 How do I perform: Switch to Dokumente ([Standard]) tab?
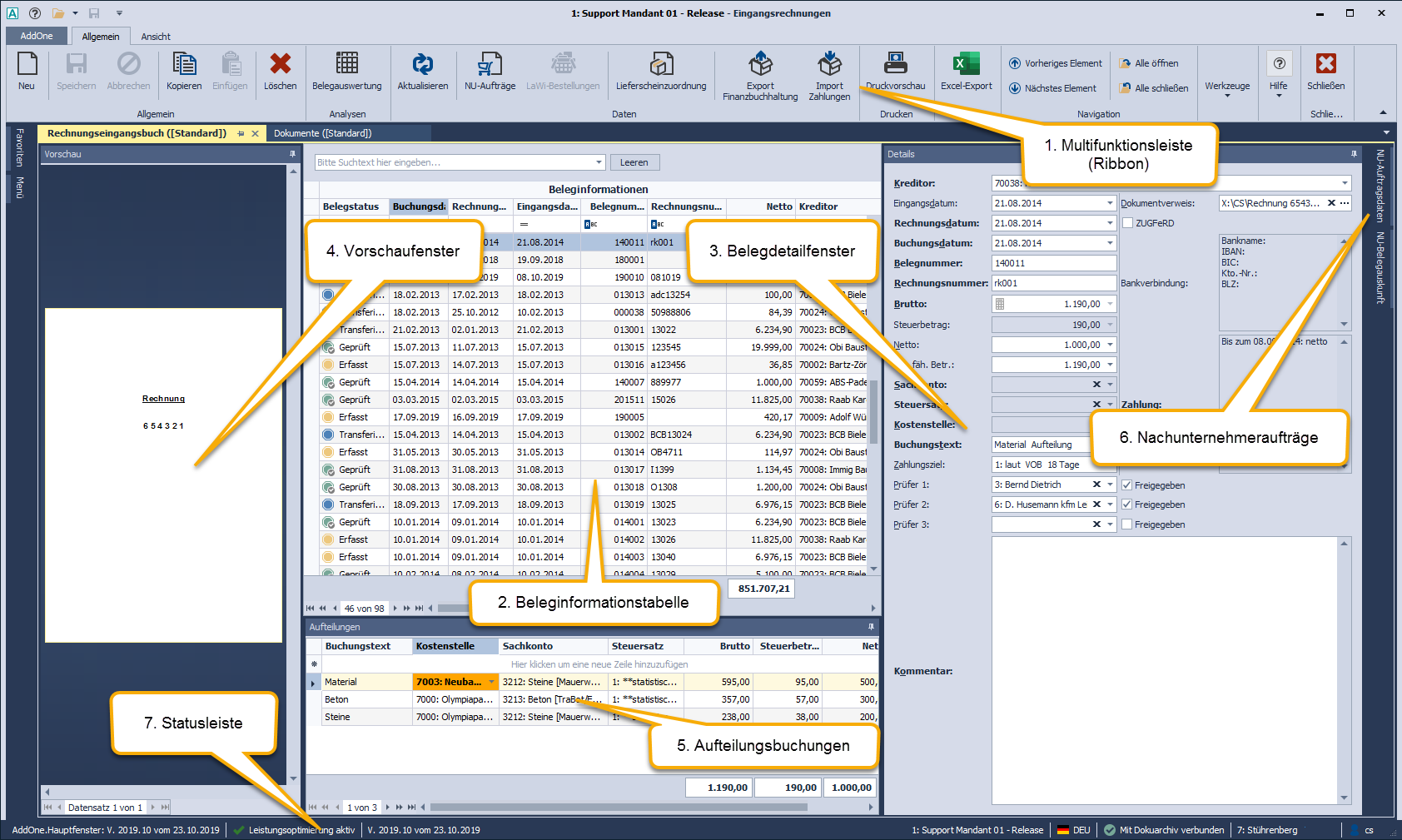tap(323, 133)
